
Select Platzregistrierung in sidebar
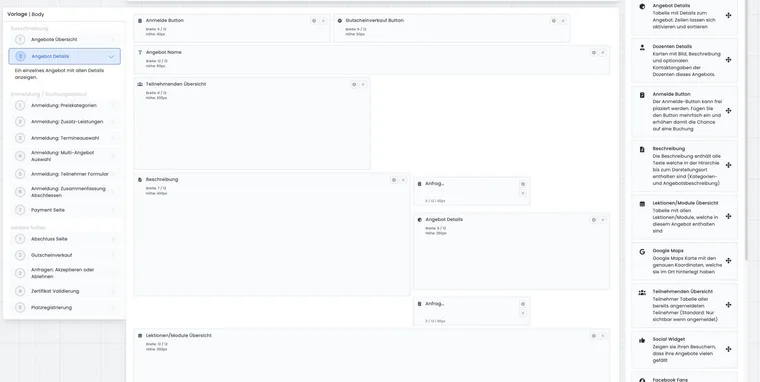tap(65, 308)
